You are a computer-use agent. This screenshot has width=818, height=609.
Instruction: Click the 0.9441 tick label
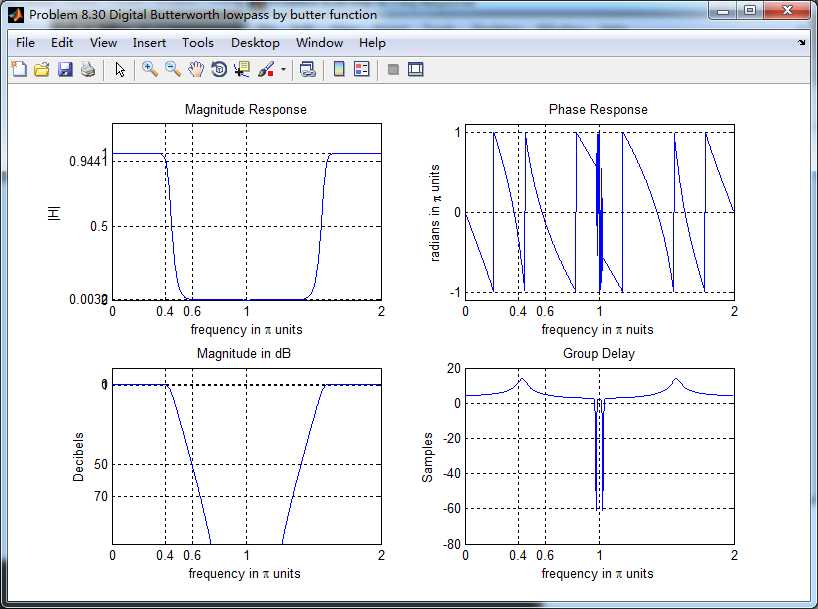point(89,161)
